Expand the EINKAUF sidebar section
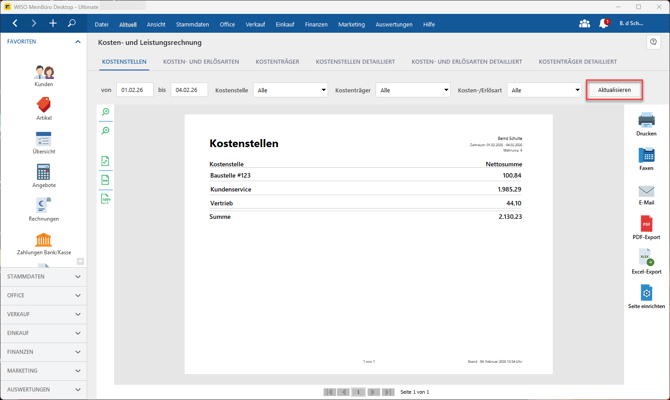670x400 pixels. coord(44,333)
